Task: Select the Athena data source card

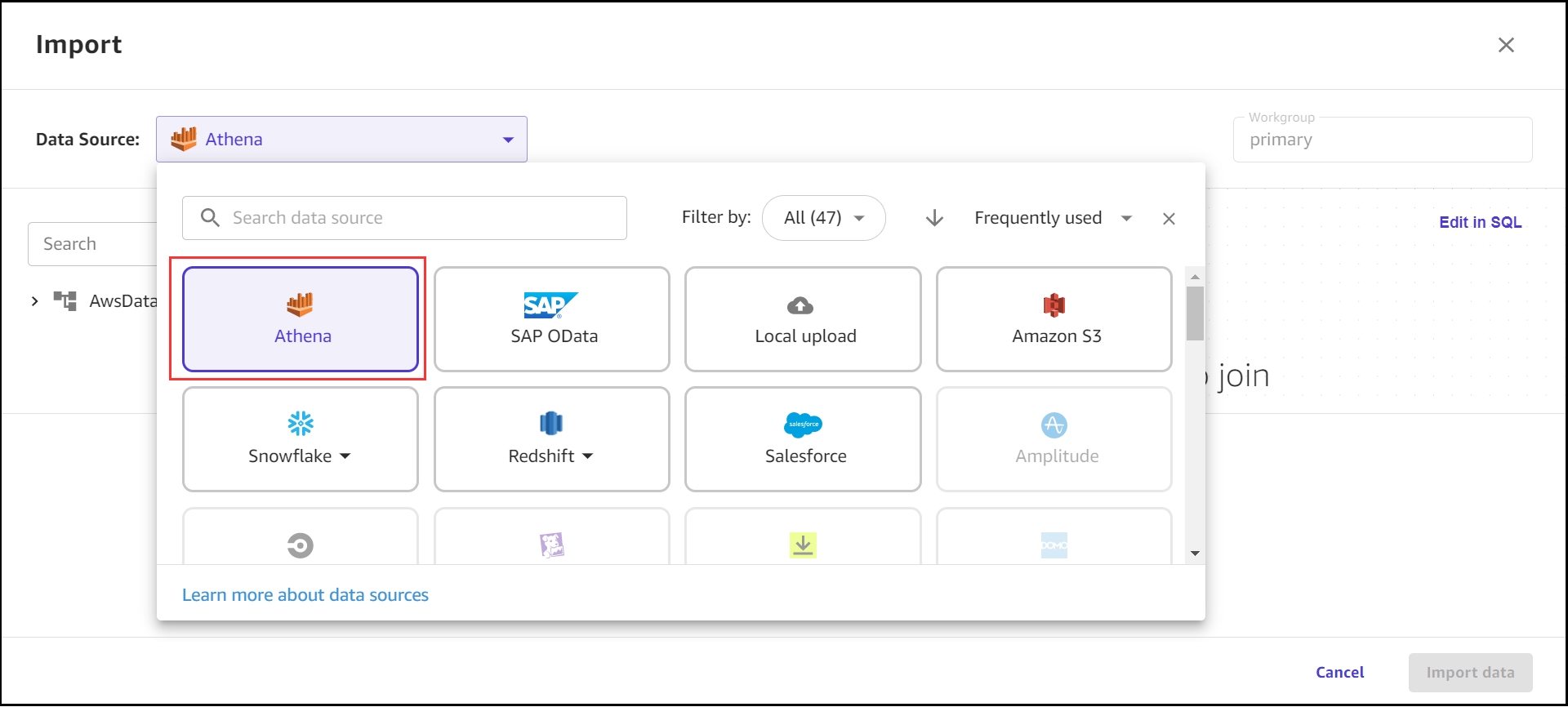Action: [301, 319]
